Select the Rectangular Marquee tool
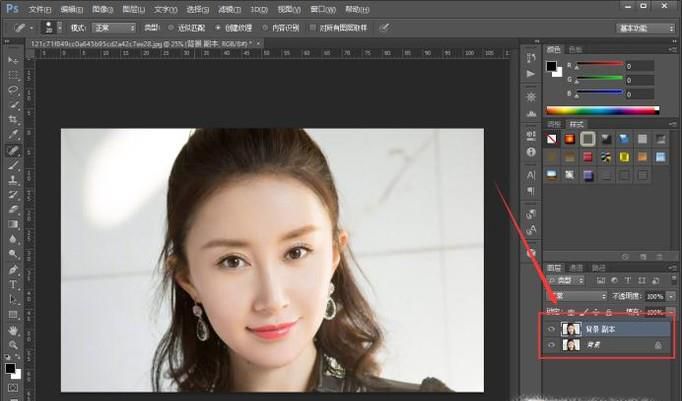The image size is (682, 401). (13, 75)
